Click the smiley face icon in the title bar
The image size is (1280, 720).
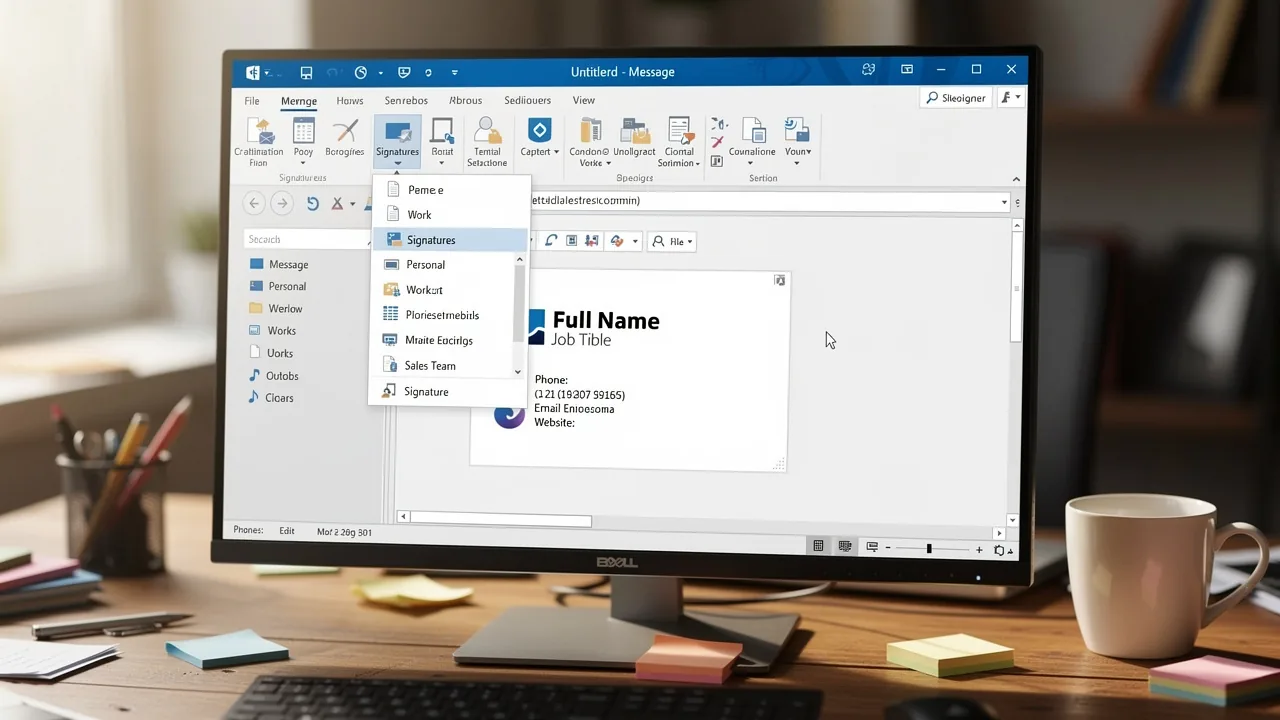pyautogui.click(x=869, y=70)
